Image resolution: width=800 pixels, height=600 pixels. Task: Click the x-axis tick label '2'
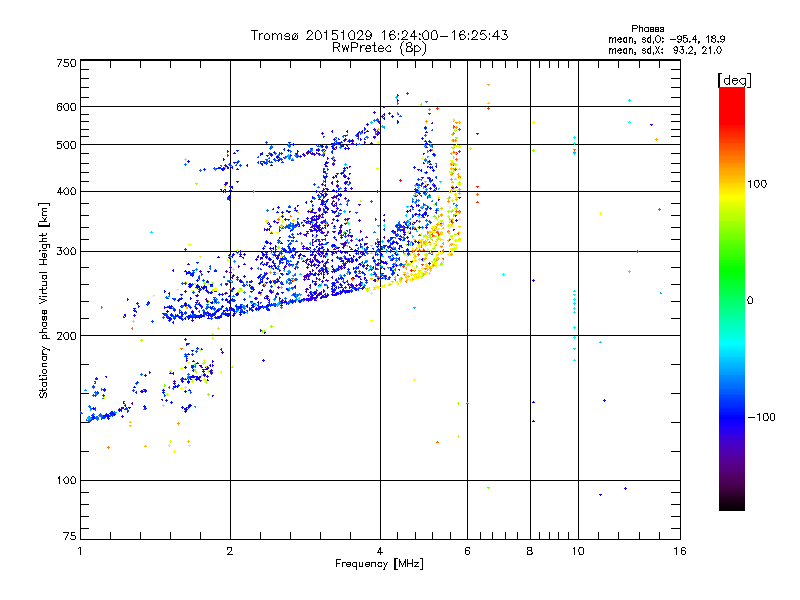pyautogui.click(x=230, y=551)
